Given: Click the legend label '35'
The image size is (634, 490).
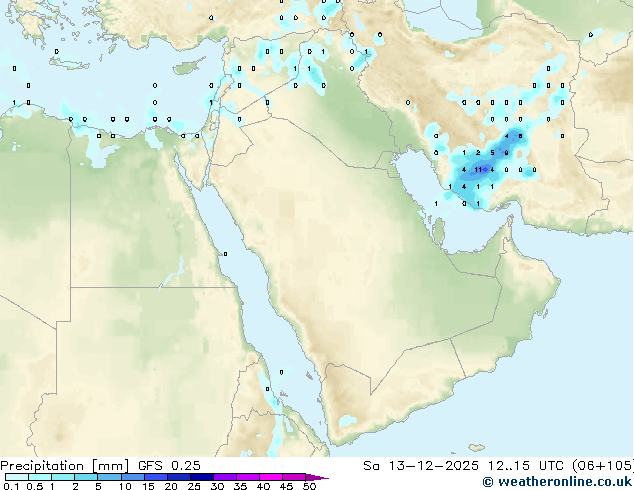Looking at the screenshot, I should 240,486.
